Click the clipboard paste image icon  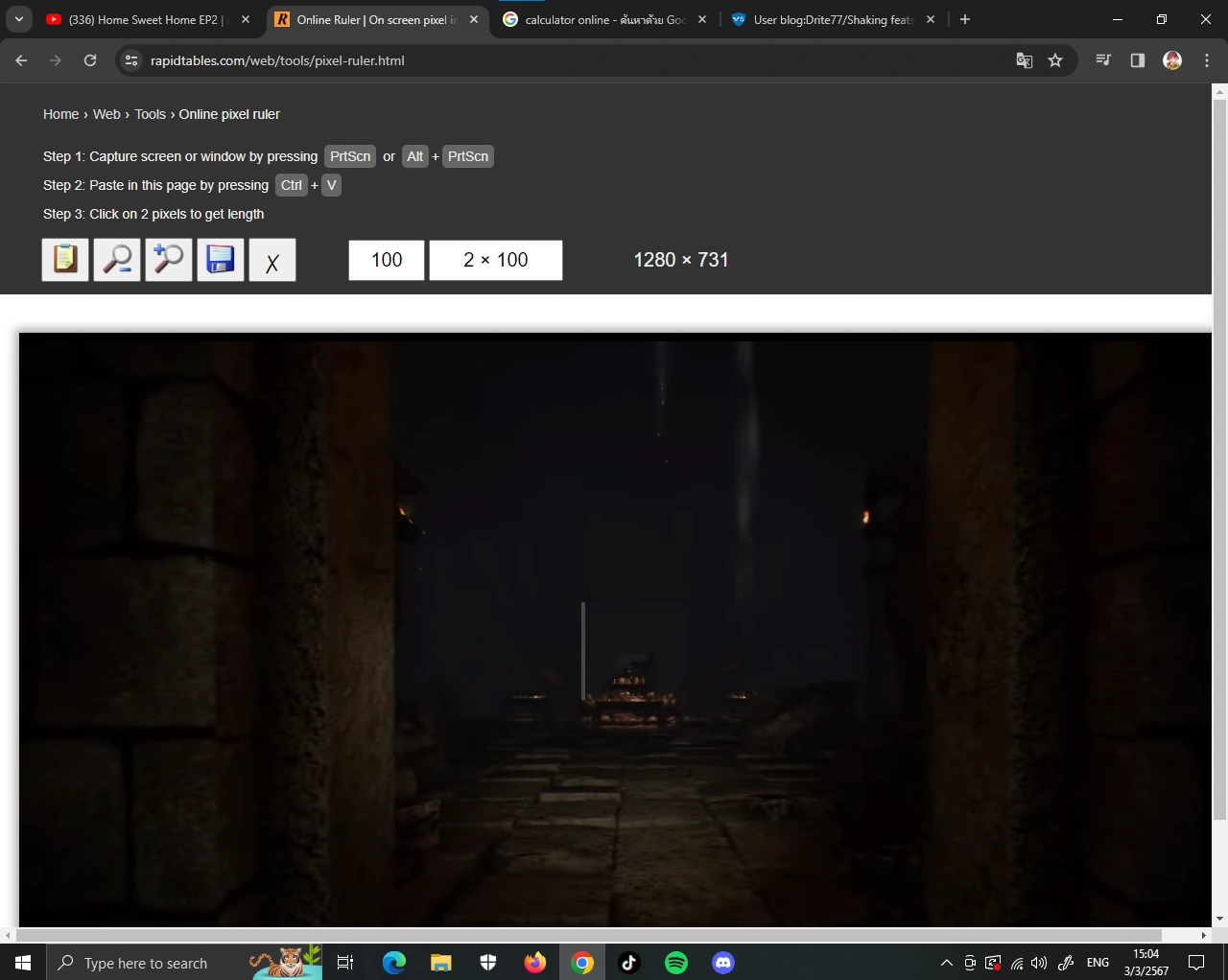[65, 260]
